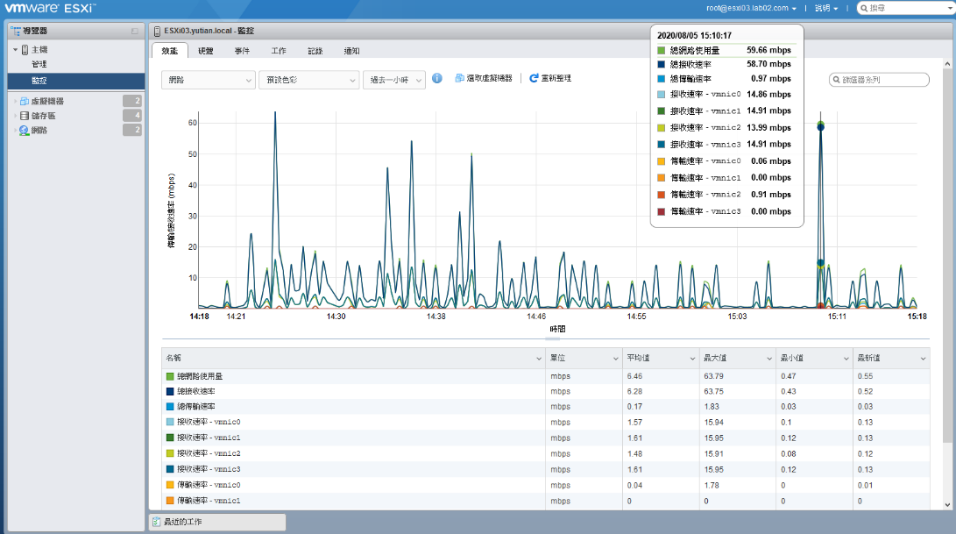The image size is (956, 534).
Task: Click the 選取虛擬機器 select VMs icon
Action: [460, 78]
